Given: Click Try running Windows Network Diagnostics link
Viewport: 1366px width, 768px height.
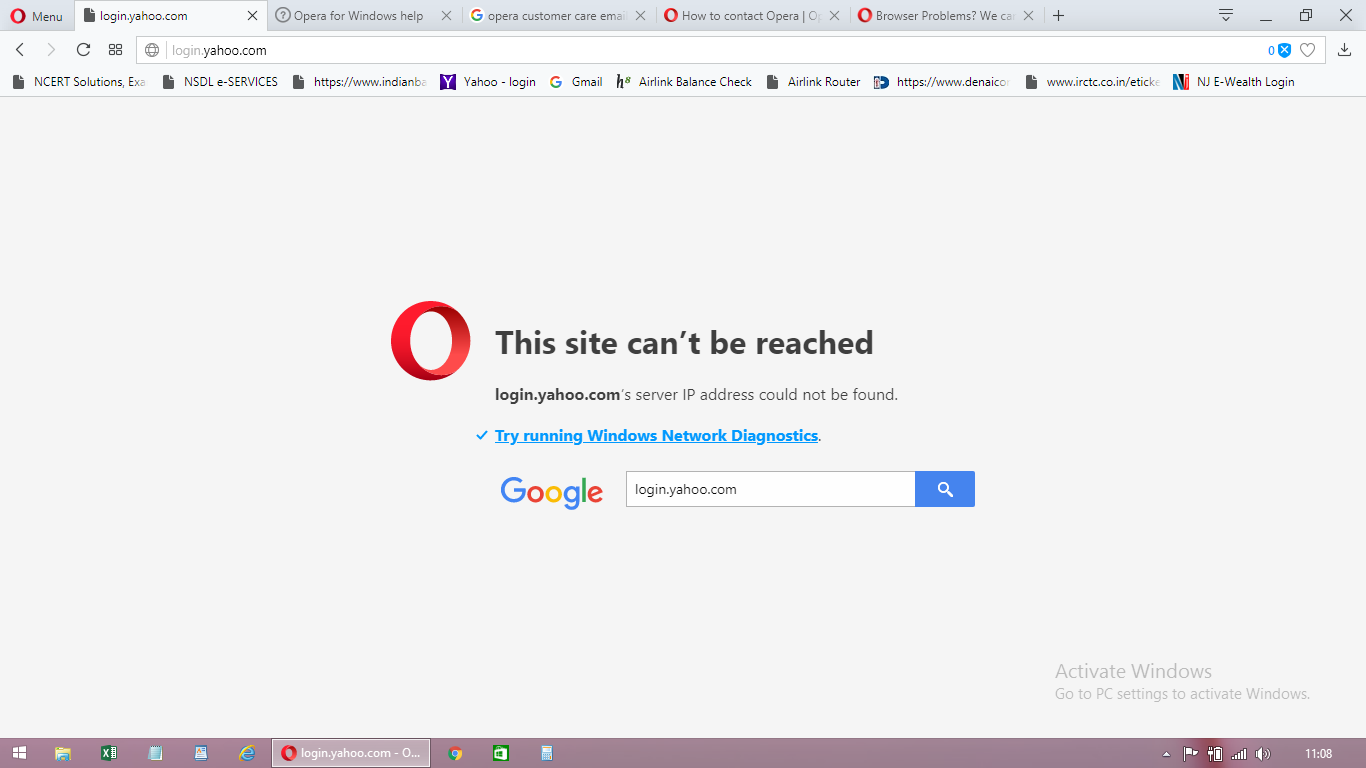Looking at the screenshot, I should pyautogui.click(x=656, y=436).
